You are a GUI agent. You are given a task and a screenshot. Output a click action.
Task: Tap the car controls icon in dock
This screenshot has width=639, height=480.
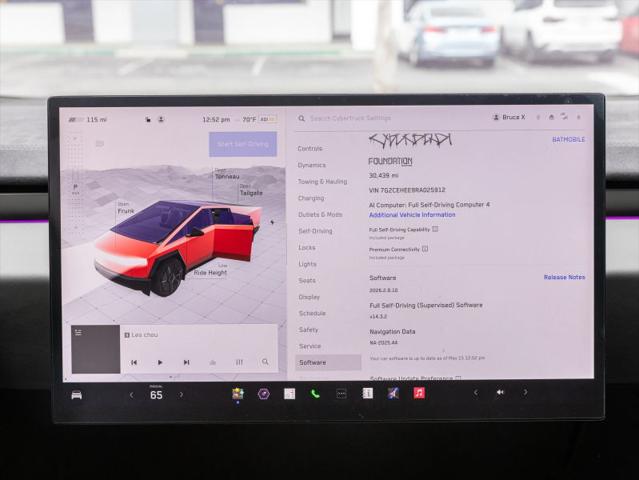coord(77,395)
